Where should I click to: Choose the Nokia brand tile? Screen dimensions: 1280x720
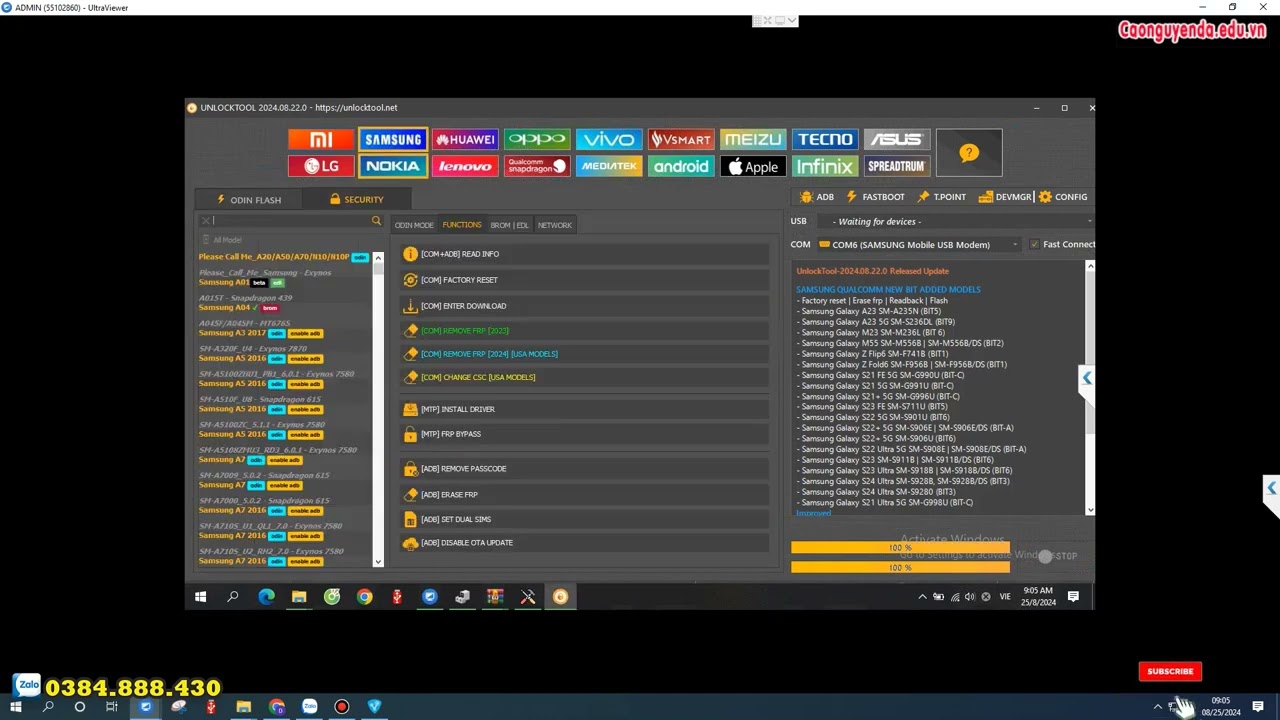click(393, 167)
